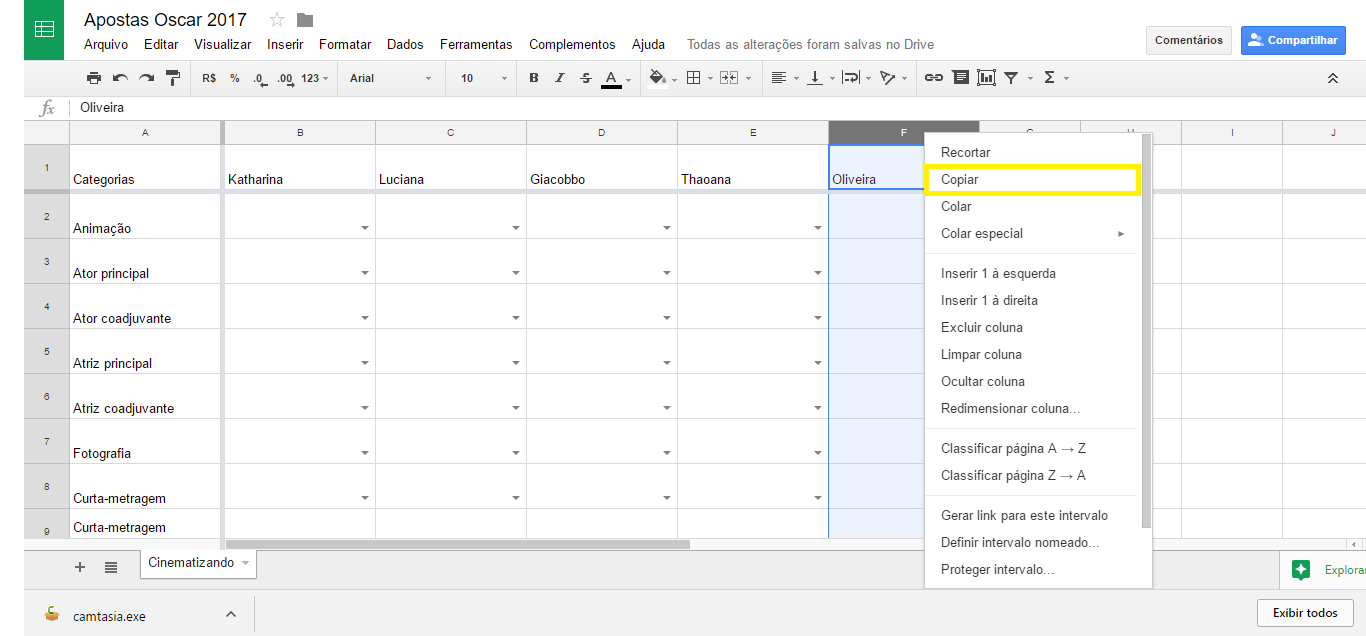Insert a comment from toolbar
Viewport: 1366px width, 636px height.
point(960,78)
